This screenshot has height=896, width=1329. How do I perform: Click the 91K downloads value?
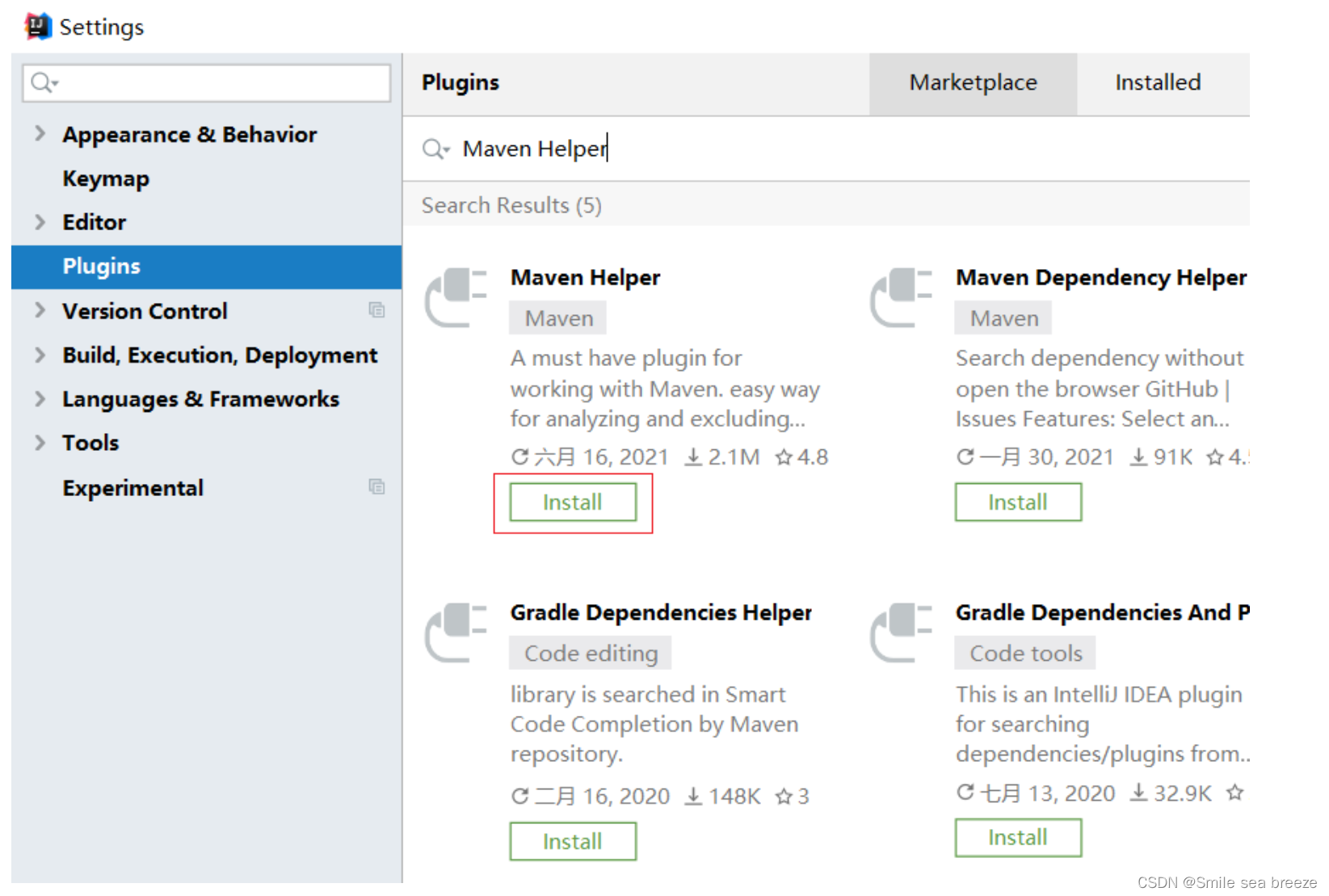[1173, 457]
